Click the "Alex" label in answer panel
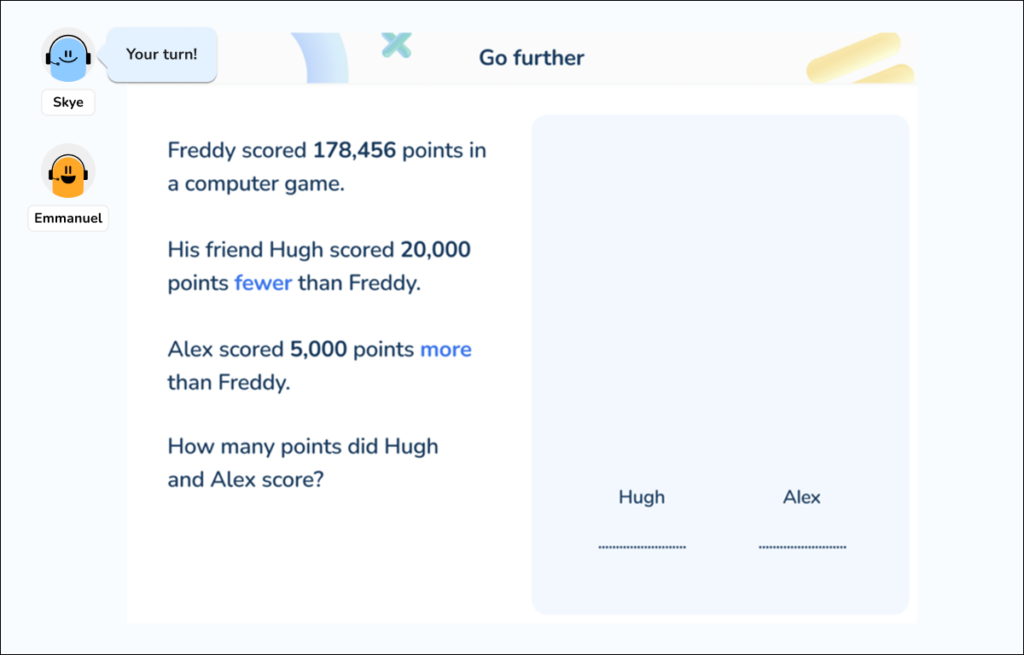 coord(802,497)
